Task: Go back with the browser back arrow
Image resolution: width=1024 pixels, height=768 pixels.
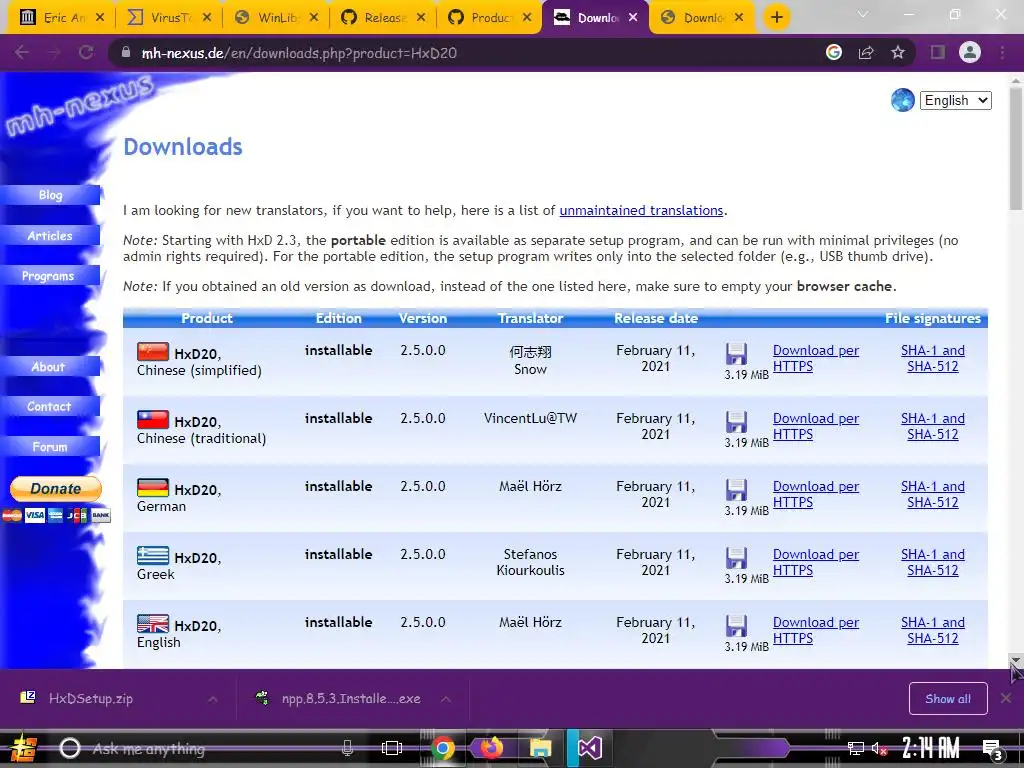Action: (22, 52)
